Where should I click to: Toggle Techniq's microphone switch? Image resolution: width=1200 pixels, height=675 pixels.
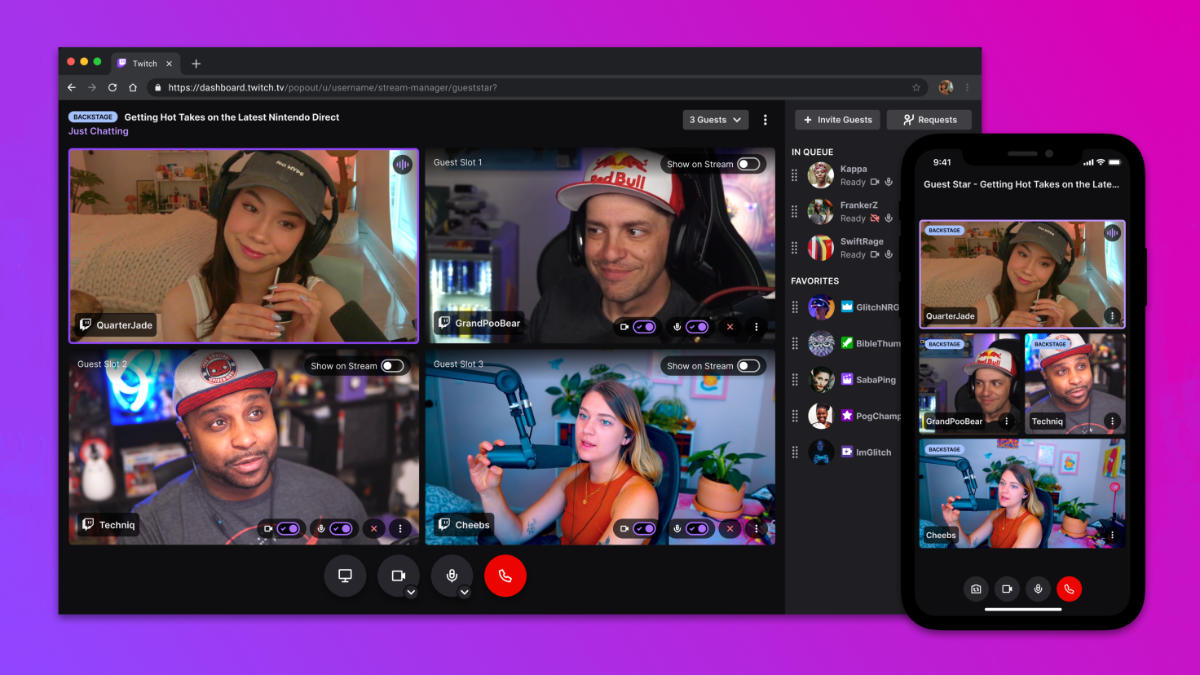(341, 529)
